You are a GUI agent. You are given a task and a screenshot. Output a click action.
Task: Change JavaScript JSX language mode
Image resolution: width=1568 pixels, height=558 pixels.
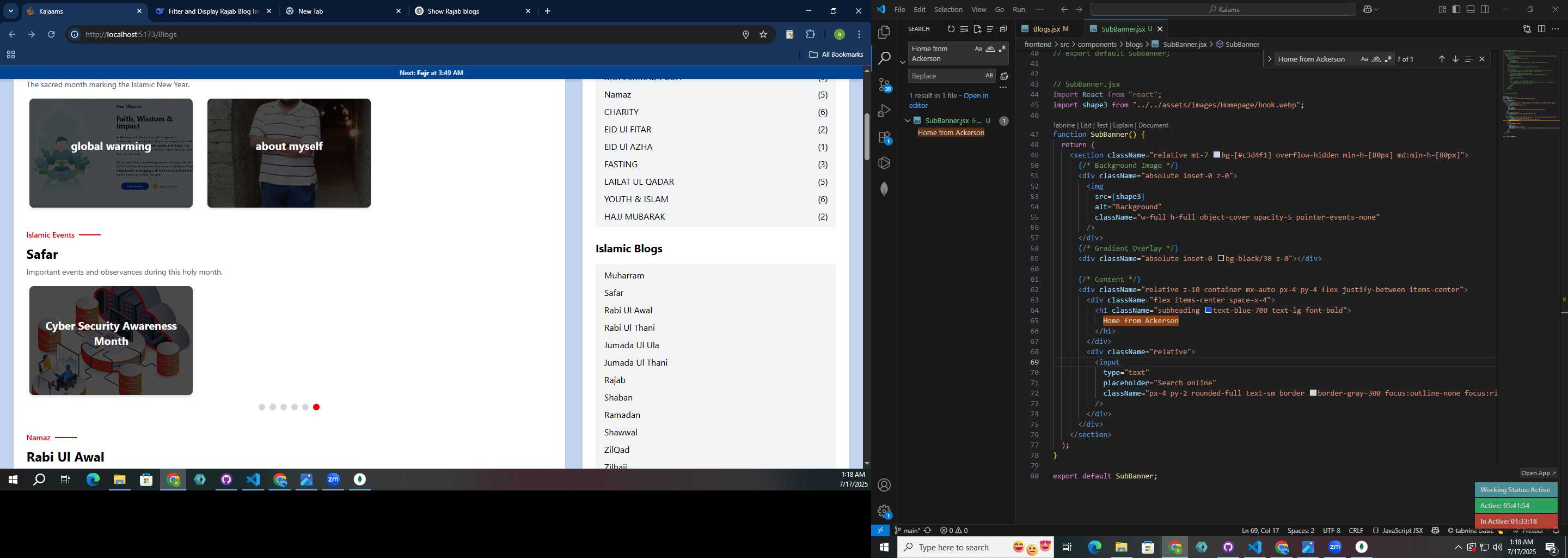1402,531
